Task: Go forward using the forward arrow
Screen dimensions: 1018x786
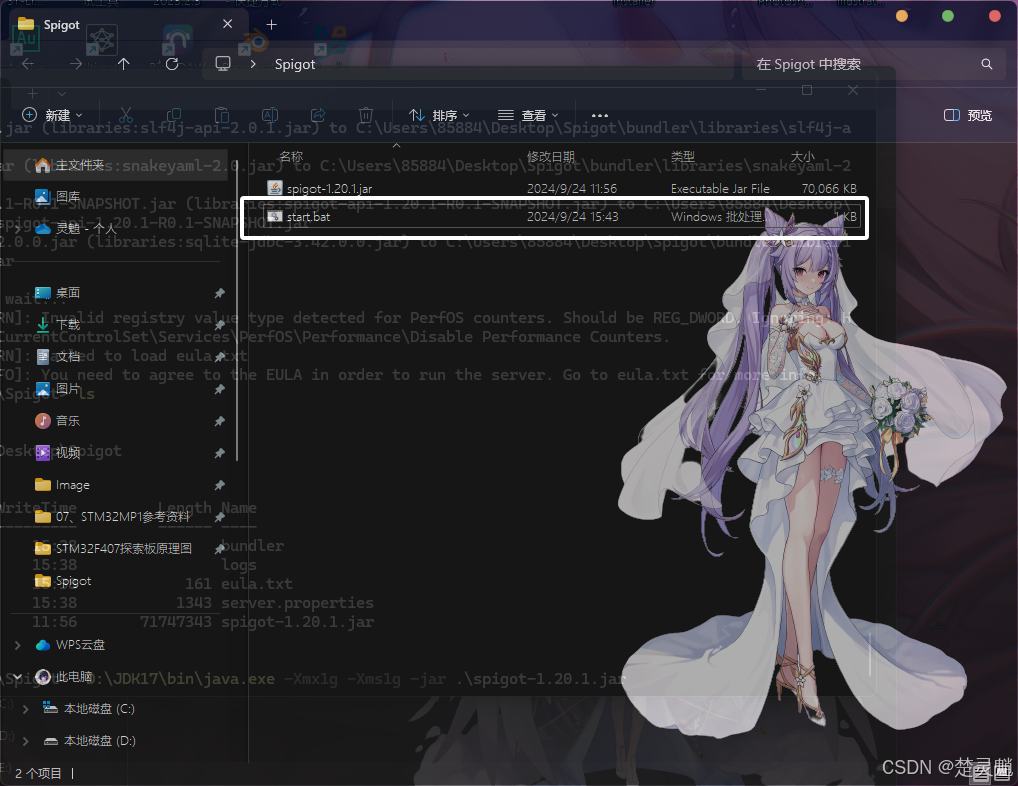Action: pyautogui.click(x=76, y=64)
